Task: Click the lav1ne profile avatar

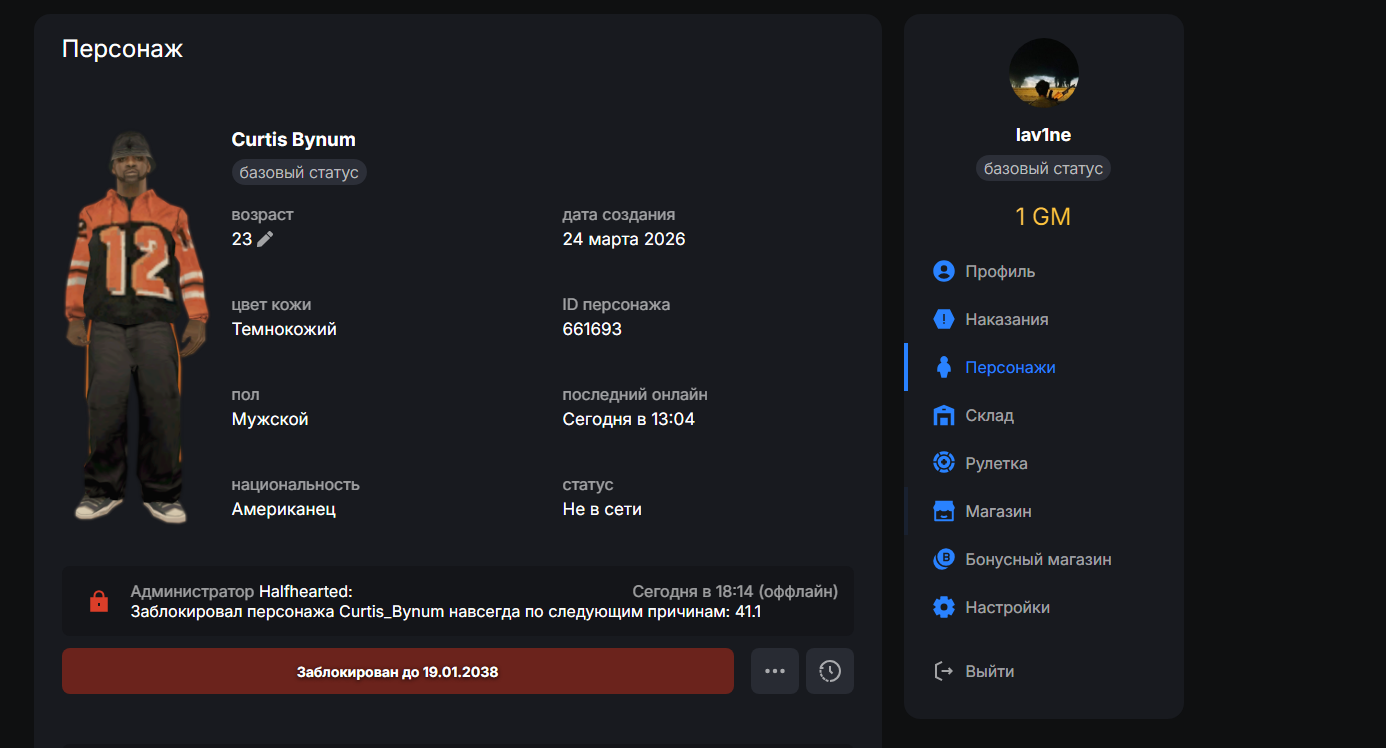Action: (x=1043, y=72)
